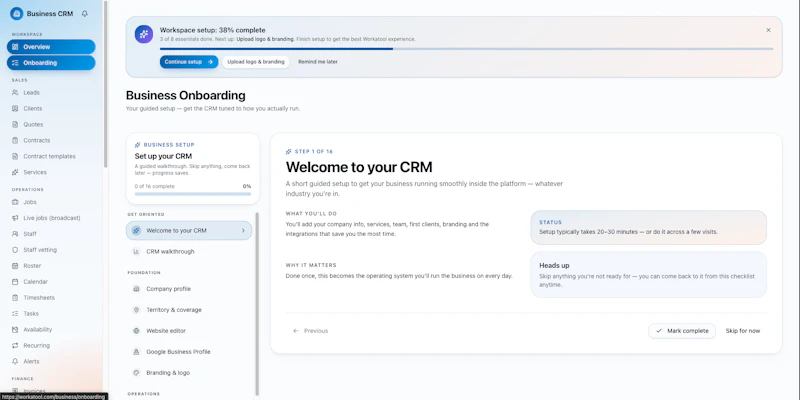
Task: Click the Invoices item under Finance
Action: (x=51, y=391)
